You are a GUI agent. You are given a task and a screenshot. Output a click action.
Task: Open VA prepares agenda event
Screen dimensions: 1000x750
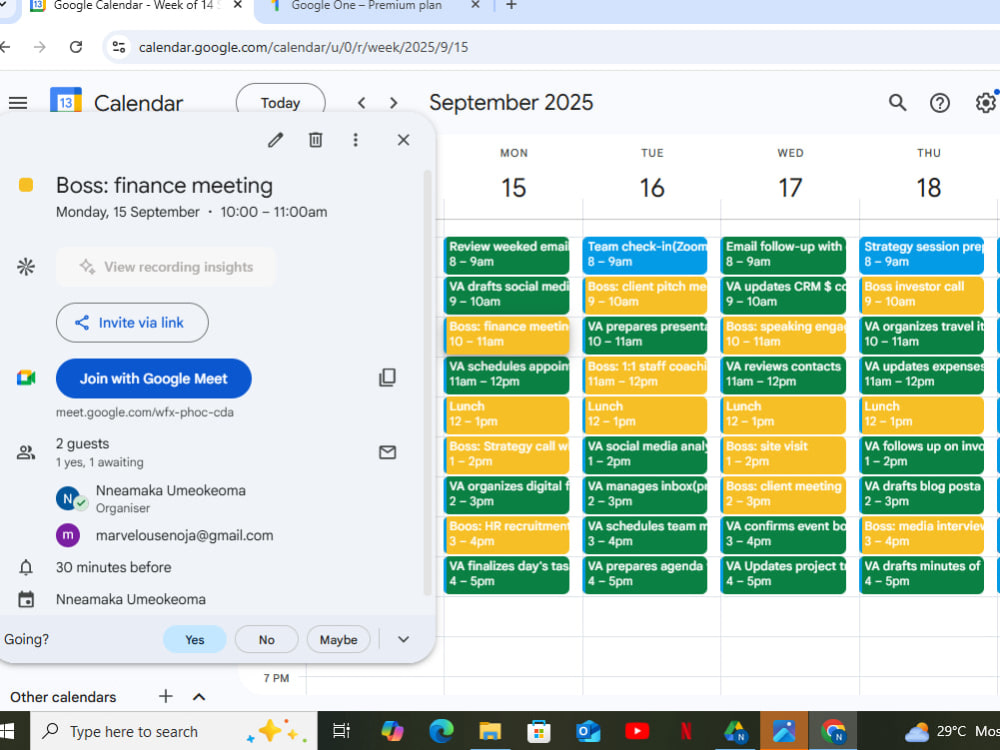(x=645, y=575)
